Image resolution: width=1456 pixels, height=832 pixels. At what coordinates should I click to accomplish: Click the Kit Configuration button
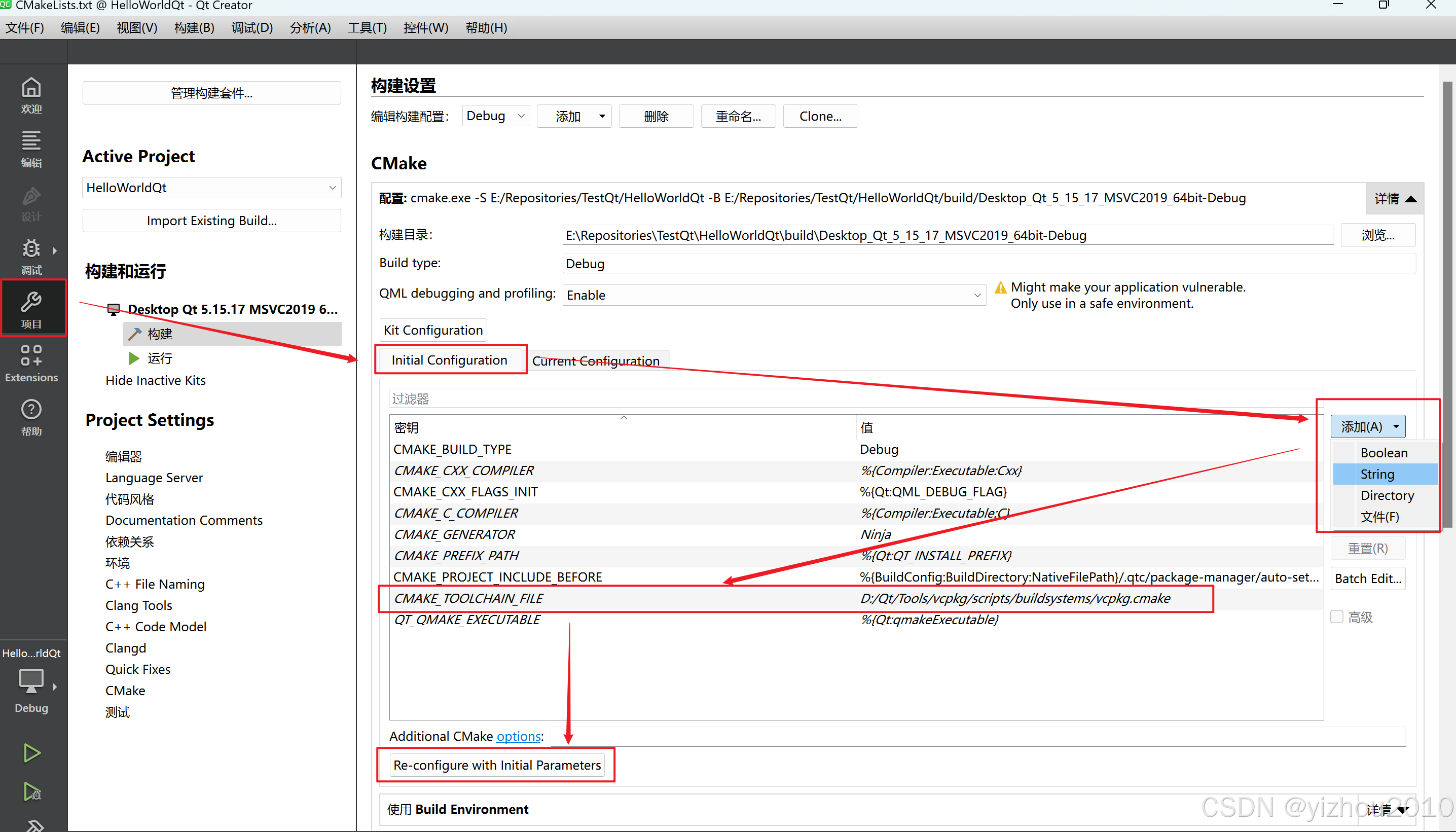(433, 330)
